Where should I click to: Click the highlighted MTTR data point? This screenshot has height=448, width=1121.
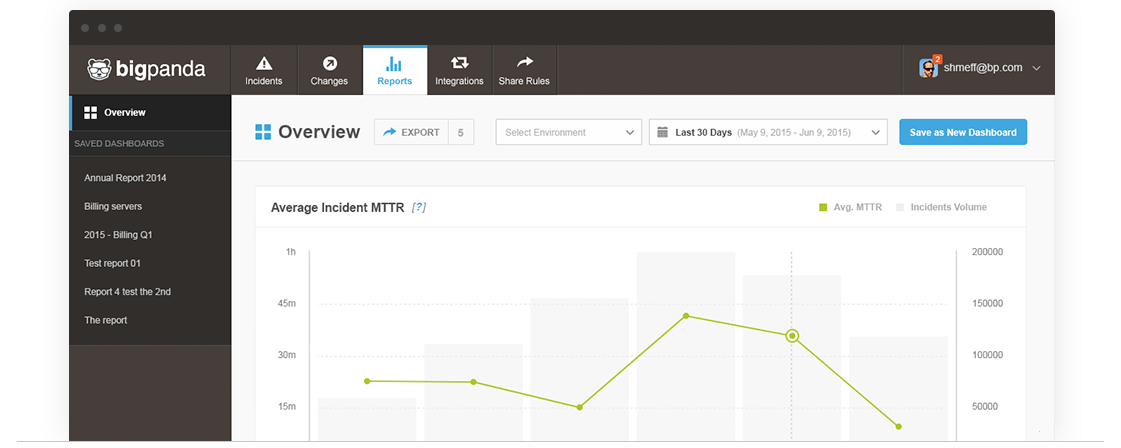click(791, 336)
